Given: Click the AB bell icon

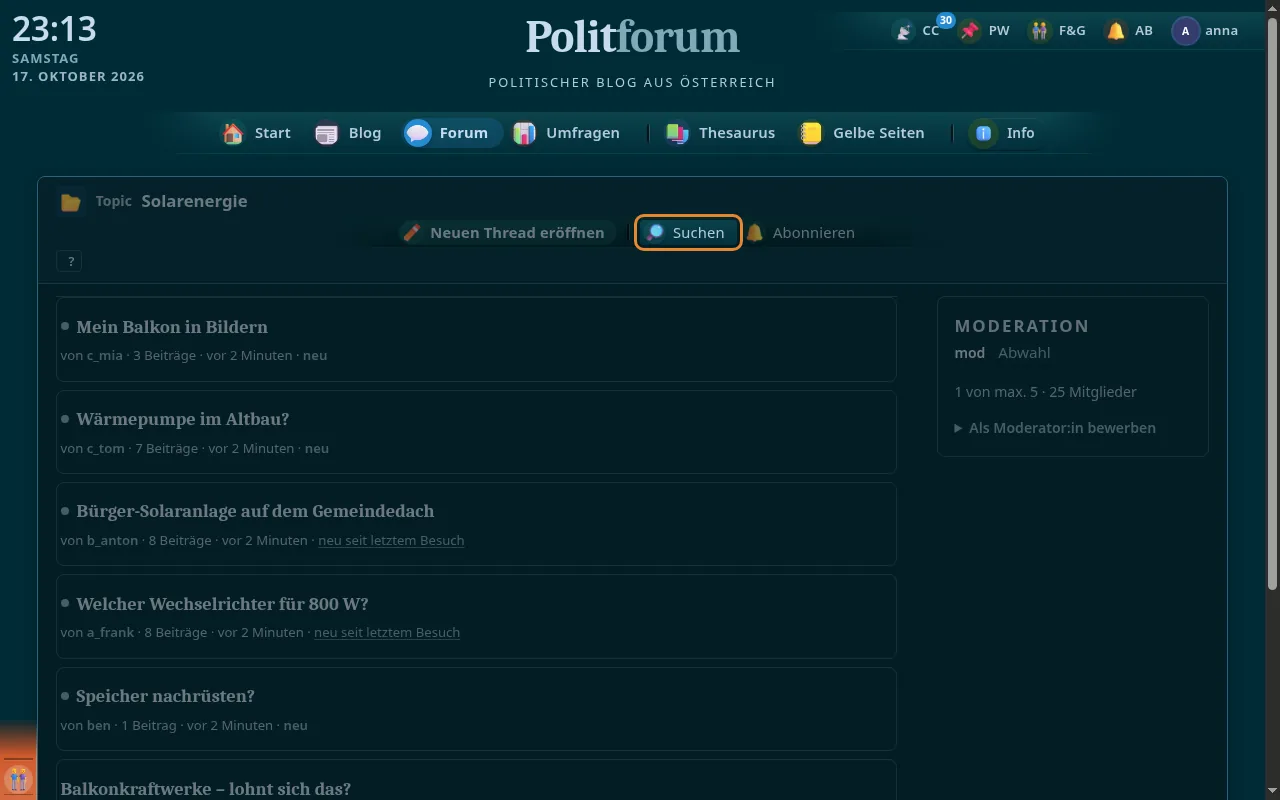Looking at the screenshot, I should click(1116, 31).
